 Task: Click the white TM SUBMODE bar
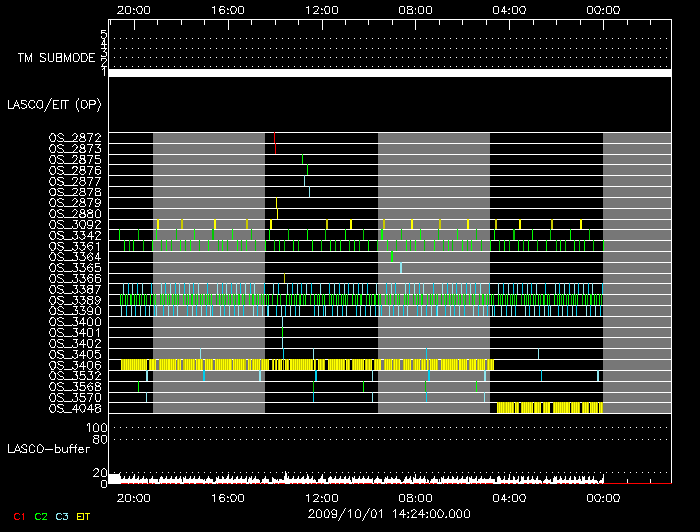(x=389, y=73)
